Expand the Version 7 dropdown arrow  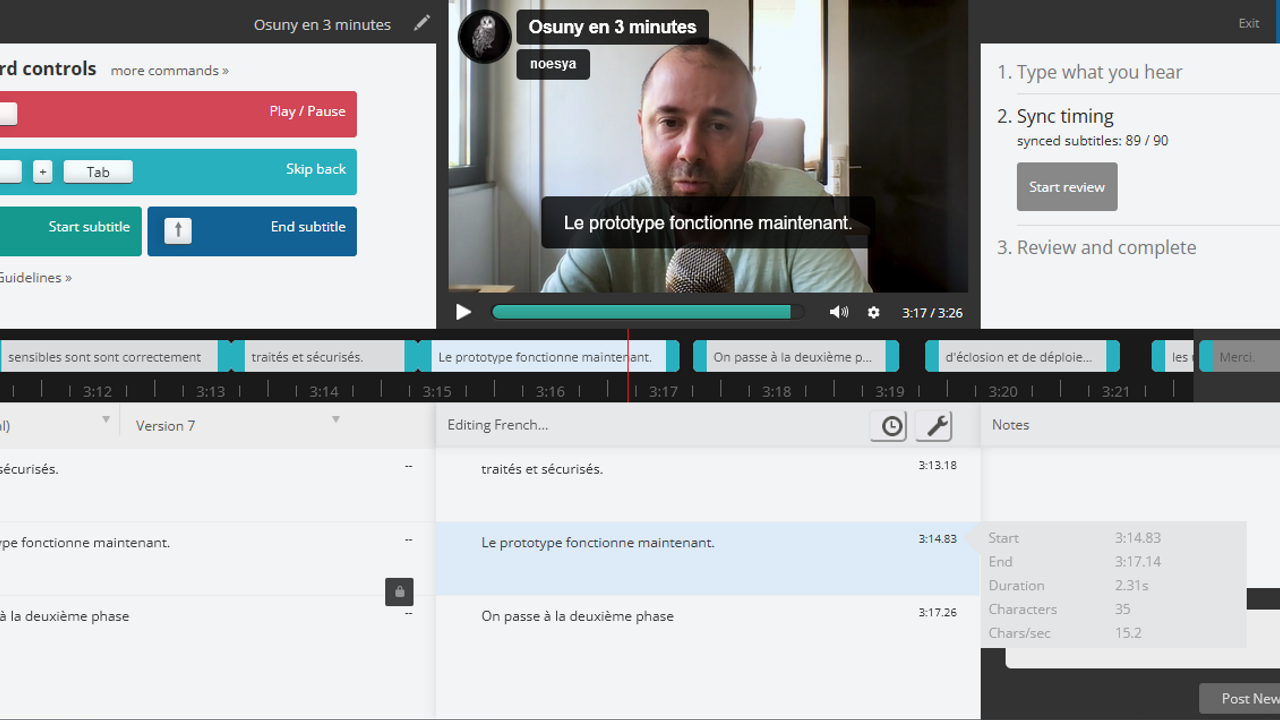(x=336, y=420)
